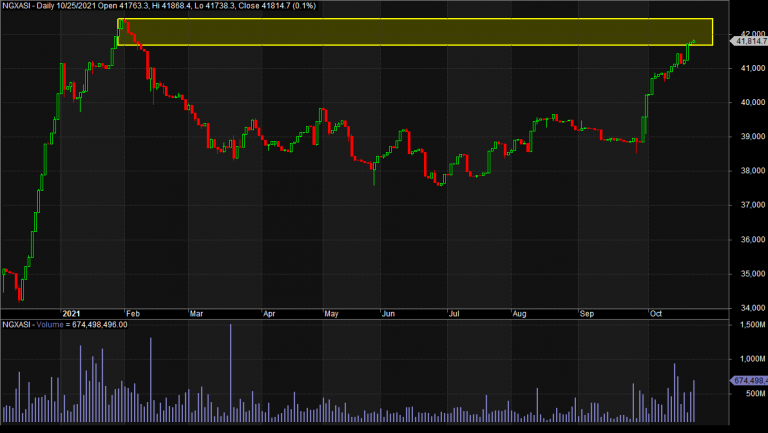Viewport: 768px width, 433px height.
Task: Click the 34,000 price axis label
Action: click(753, 308)
